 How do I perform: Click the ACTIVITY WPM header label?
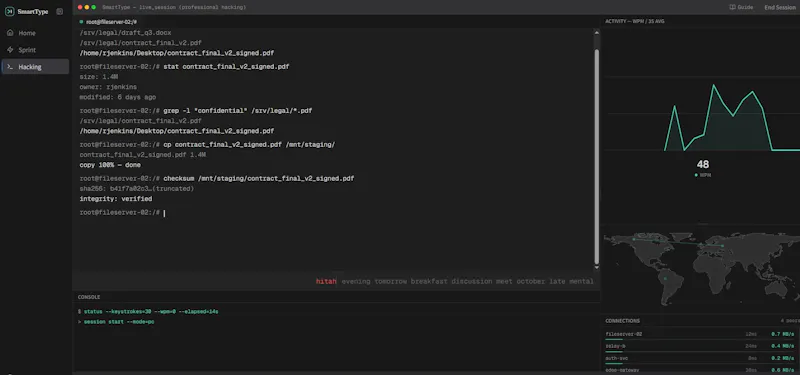[x=635, y=21]
